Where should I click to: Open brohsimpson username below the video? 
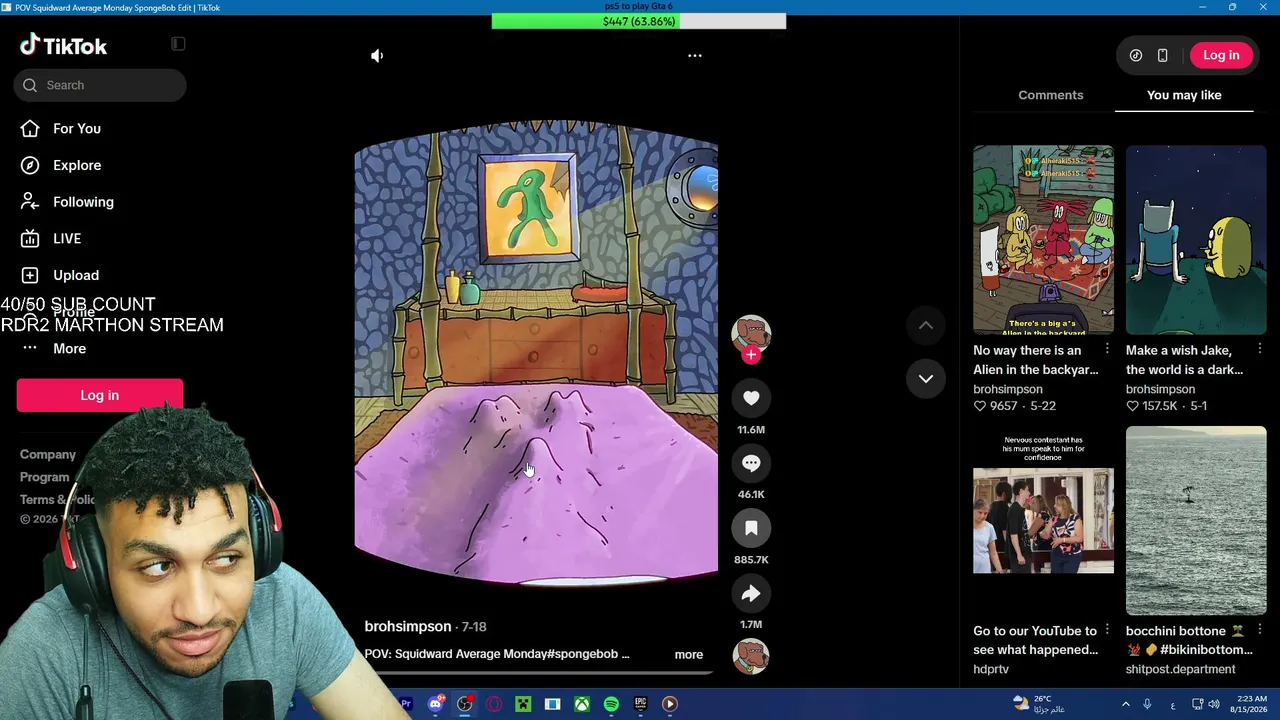pos(408,626)
